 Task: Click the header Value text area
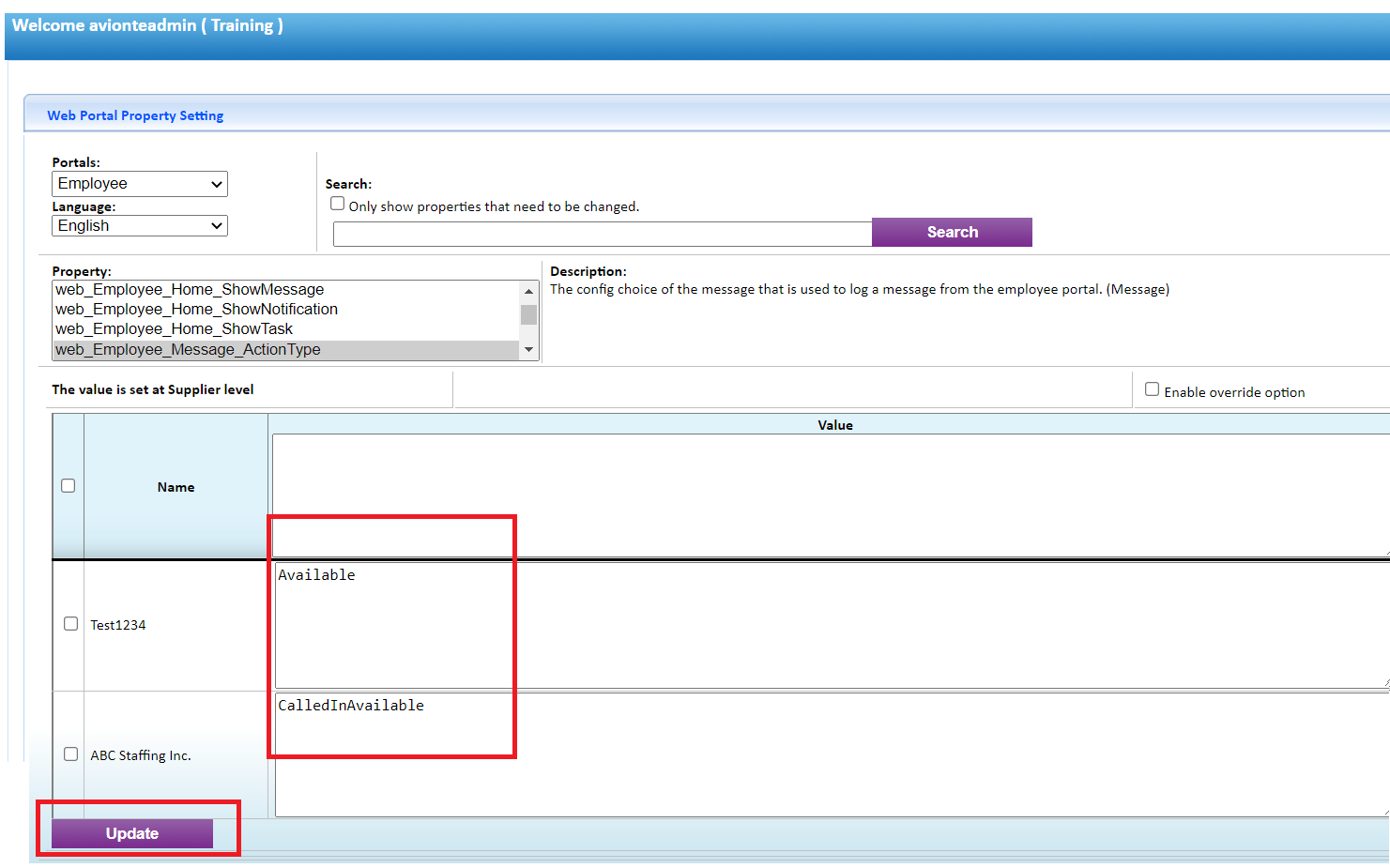click(x=831, y=495)
